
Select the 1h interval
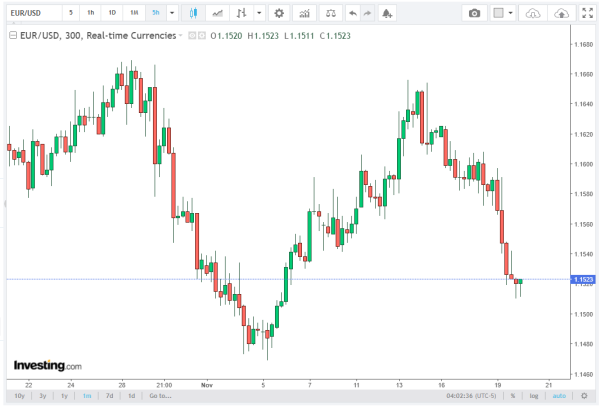(x=91, y=13)
